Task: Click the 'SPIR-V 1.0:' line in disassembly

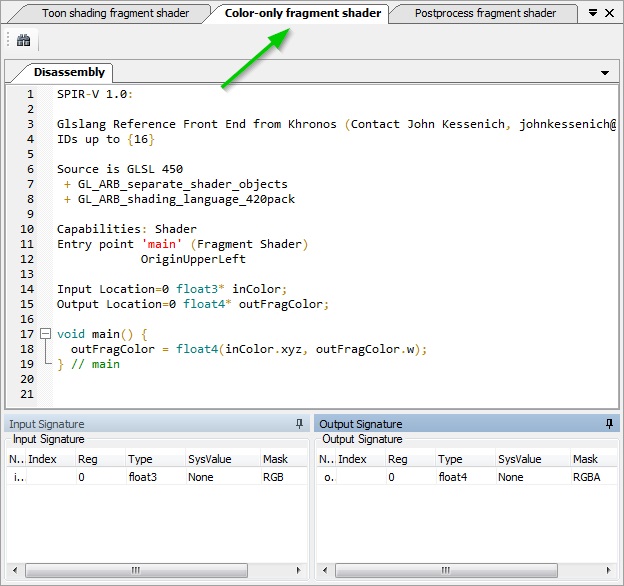Action: tap(95, 94)
